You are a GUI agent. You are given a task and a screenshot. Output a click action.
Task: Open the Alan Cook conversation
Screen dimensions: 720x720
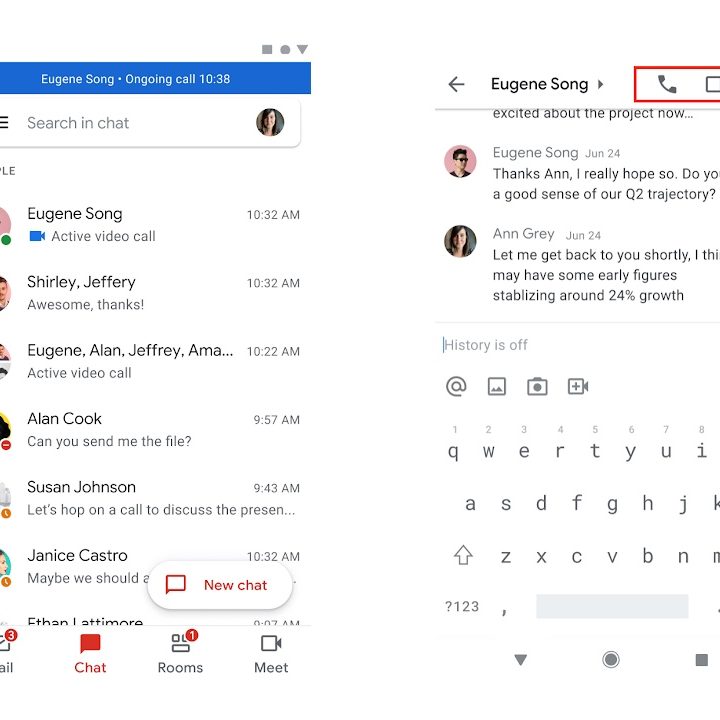pos(155,430)
